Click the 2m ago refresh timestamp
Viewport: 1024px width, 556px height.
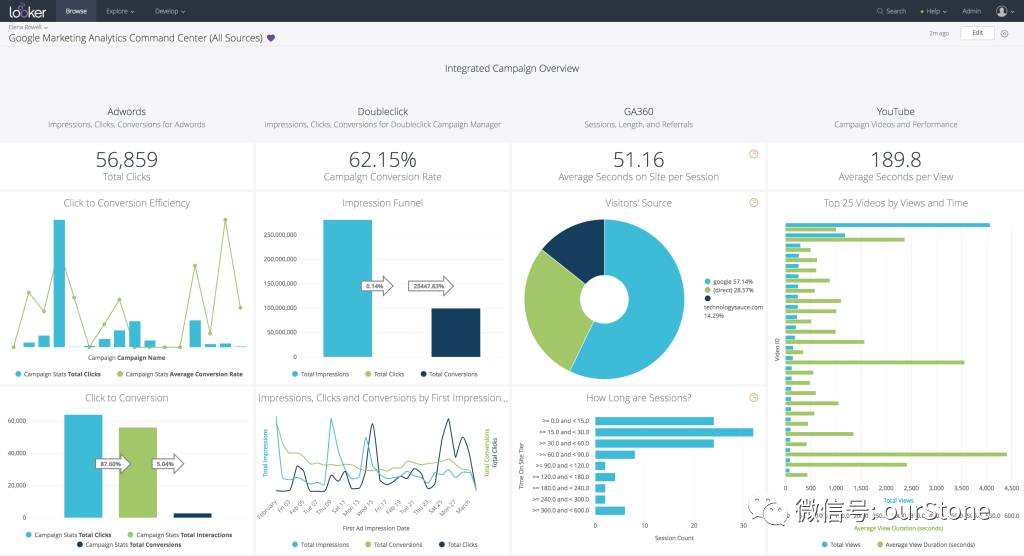pyautogui.click(x=938, y=33)
